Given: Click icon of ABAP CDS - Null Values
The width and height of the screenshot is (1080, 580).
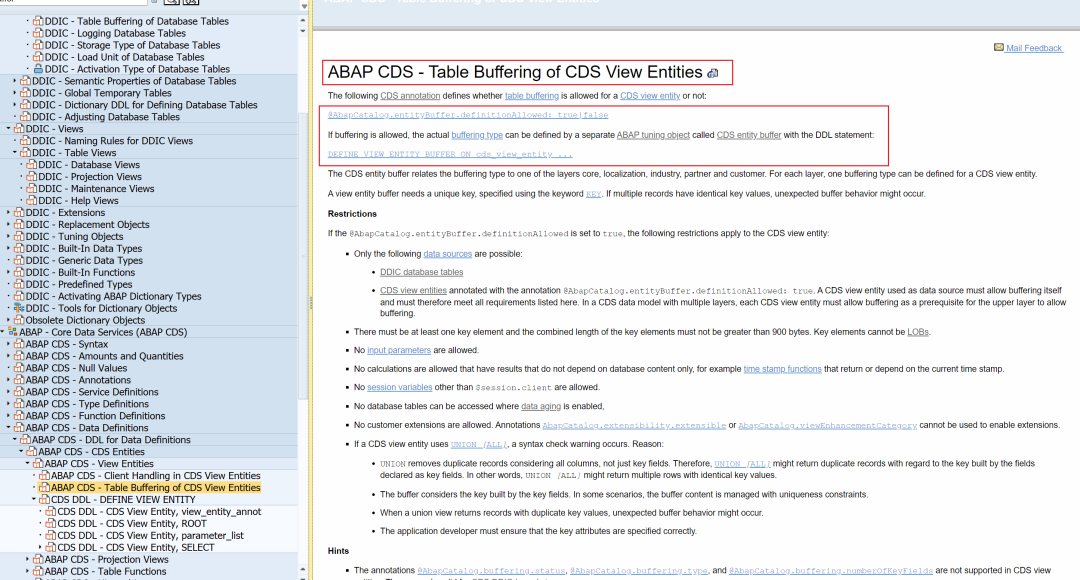Looking at the screenshot, I should [x=19, y=369].
